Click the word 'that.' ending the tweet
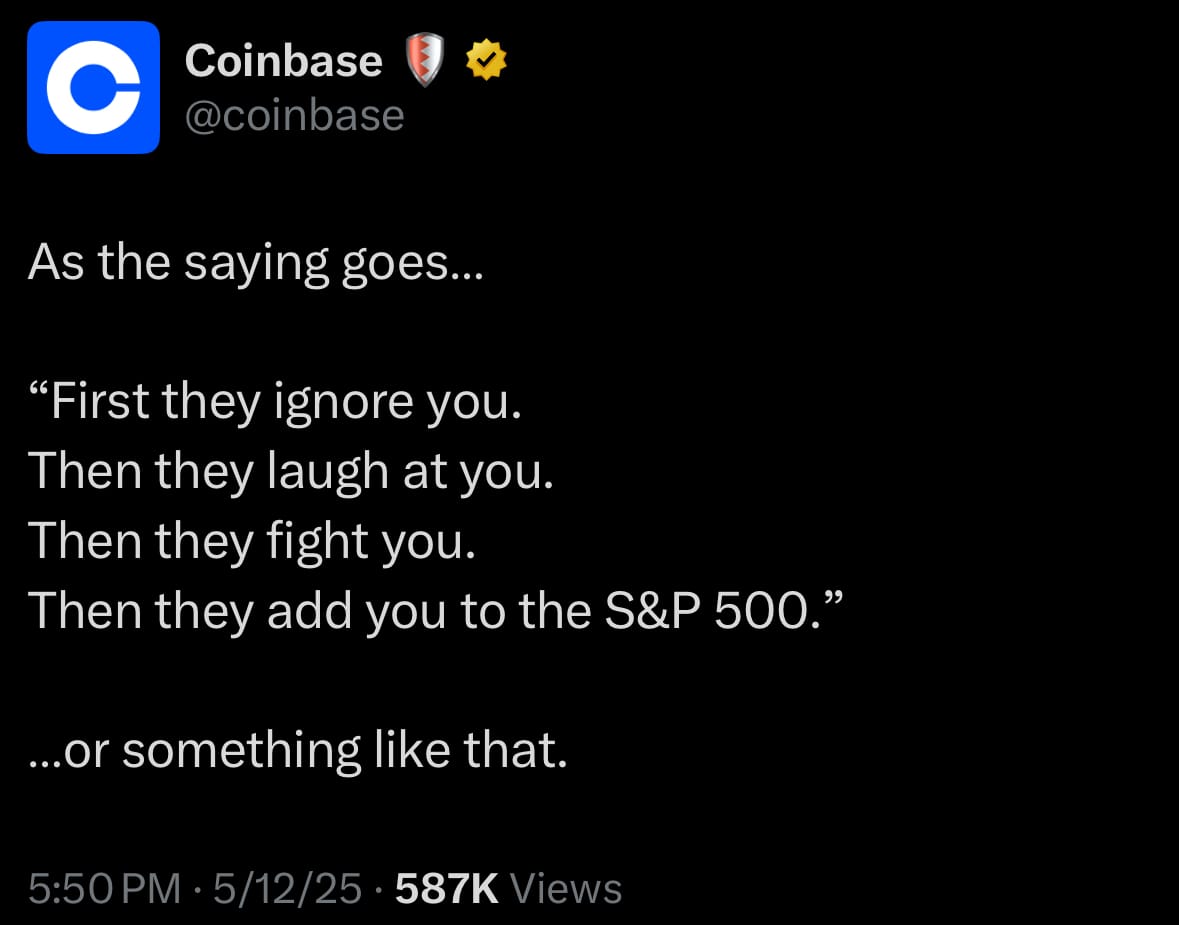This screenshot has height=925, width=1179. (515, 751)
